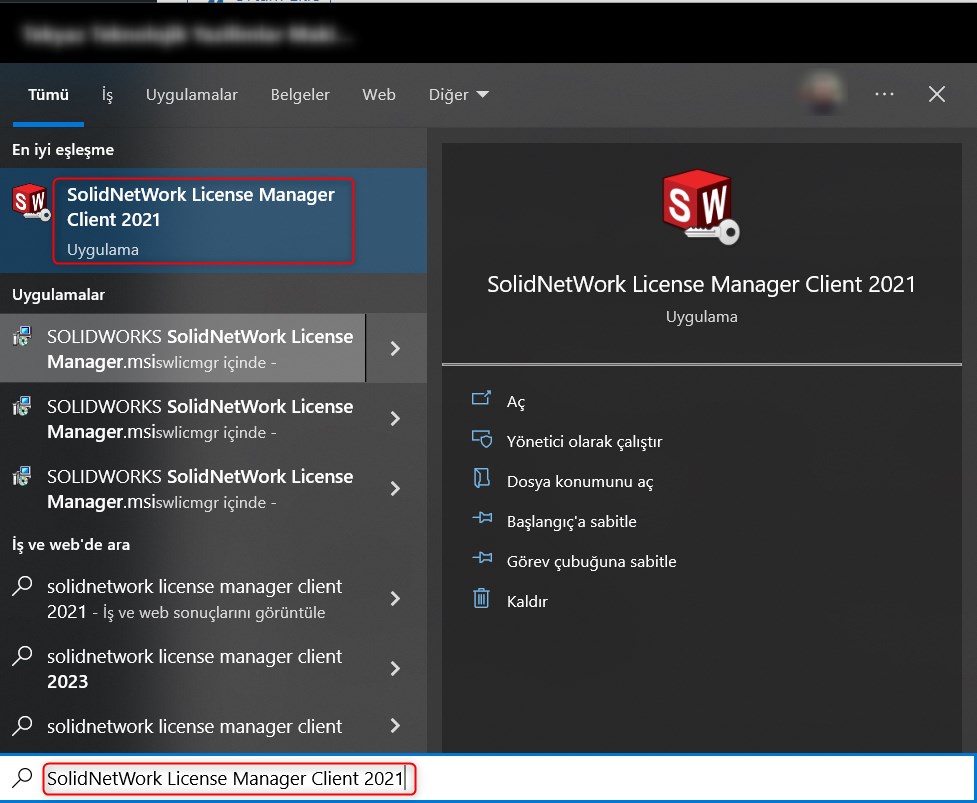The image size is (977, 803).
Task: Expand the 'client 2023' web suggestion arrow
Action: pyautogui.click(x=395, y=668)
